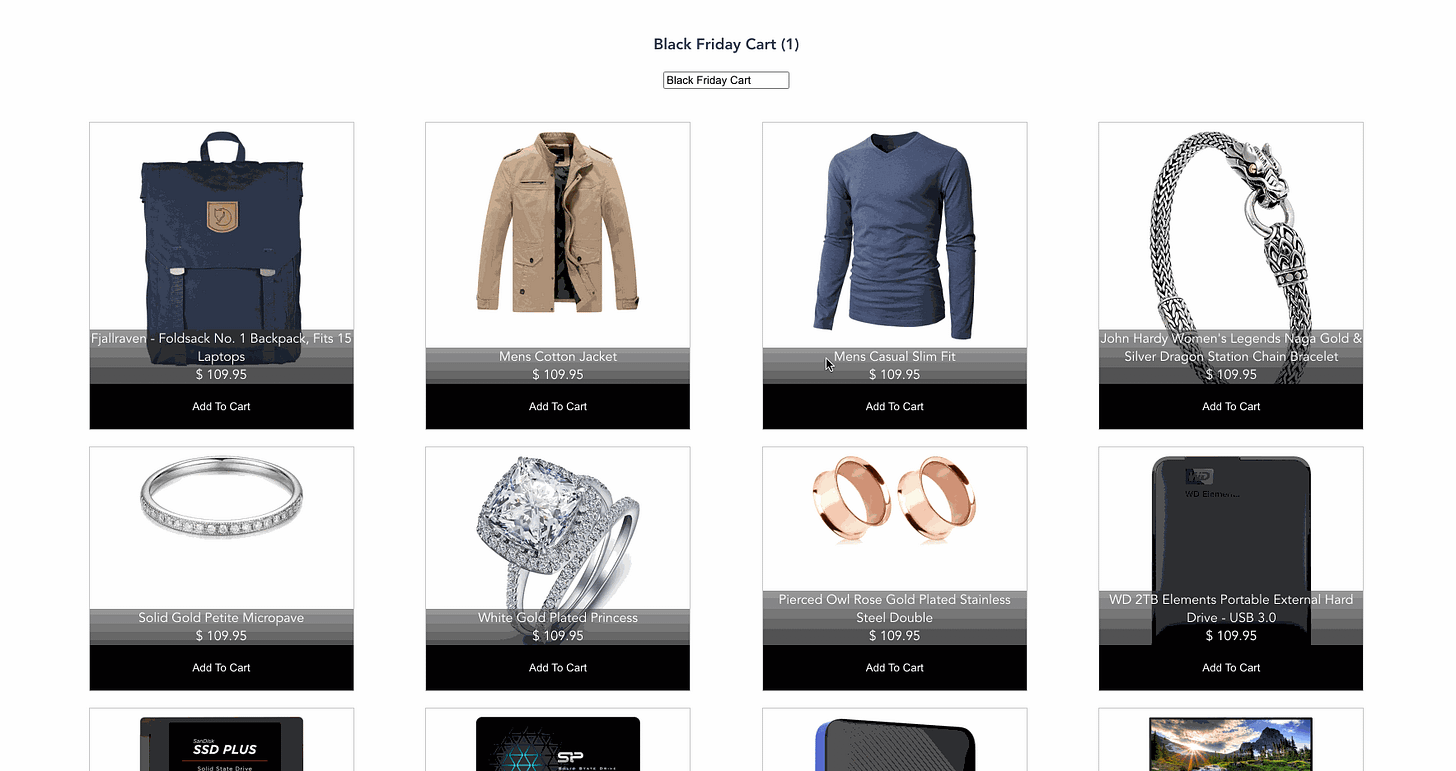Click the Black Friday Cart (1) heading

(726, 44)
